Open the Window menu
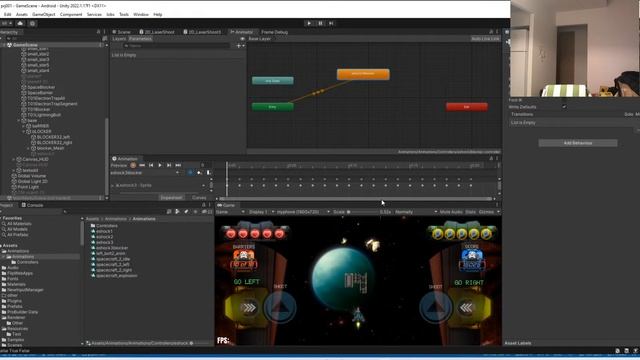The height and width of the screenshot is (360, 640). click(141, 14)
